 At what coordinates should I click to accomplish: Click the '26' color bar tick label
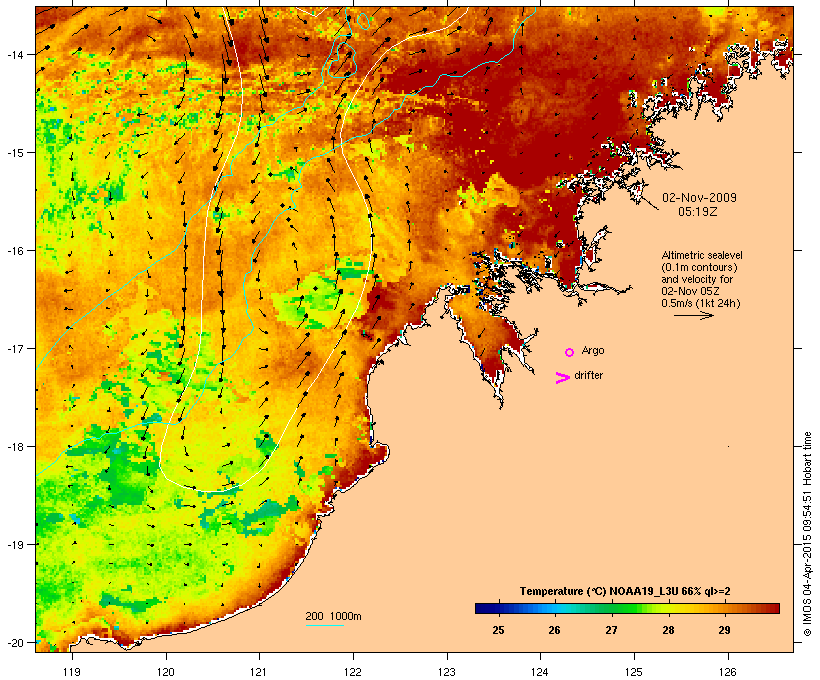(x=555, y=630)
